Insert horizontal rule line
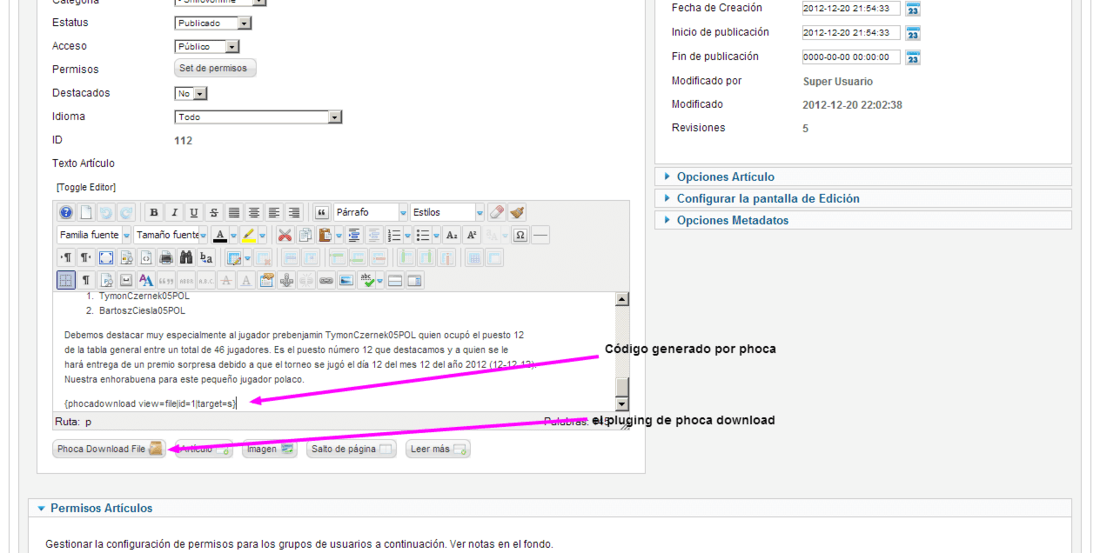This screenshot has width=1100, height=553. click(x=540, y=235)
